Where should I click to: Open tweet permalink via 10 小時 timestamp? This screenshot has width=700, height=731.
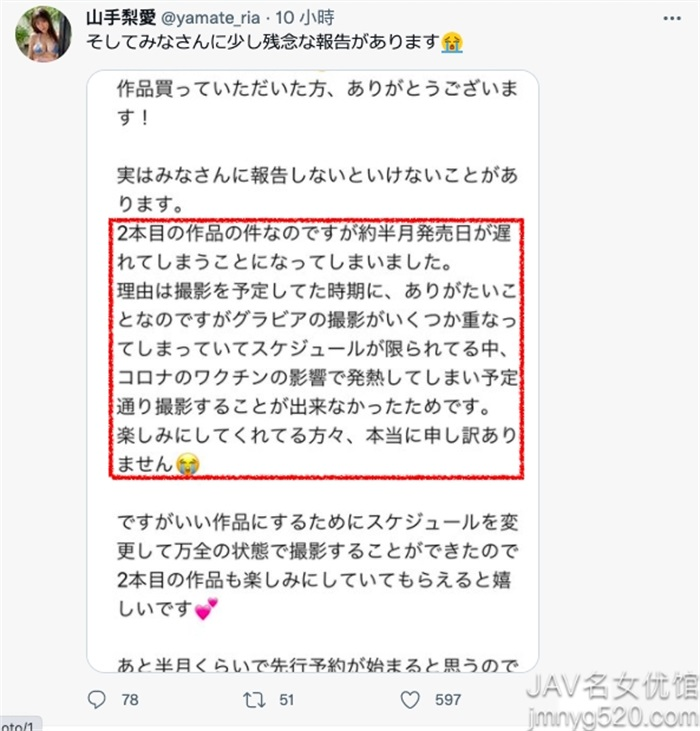tap(305, 18)
